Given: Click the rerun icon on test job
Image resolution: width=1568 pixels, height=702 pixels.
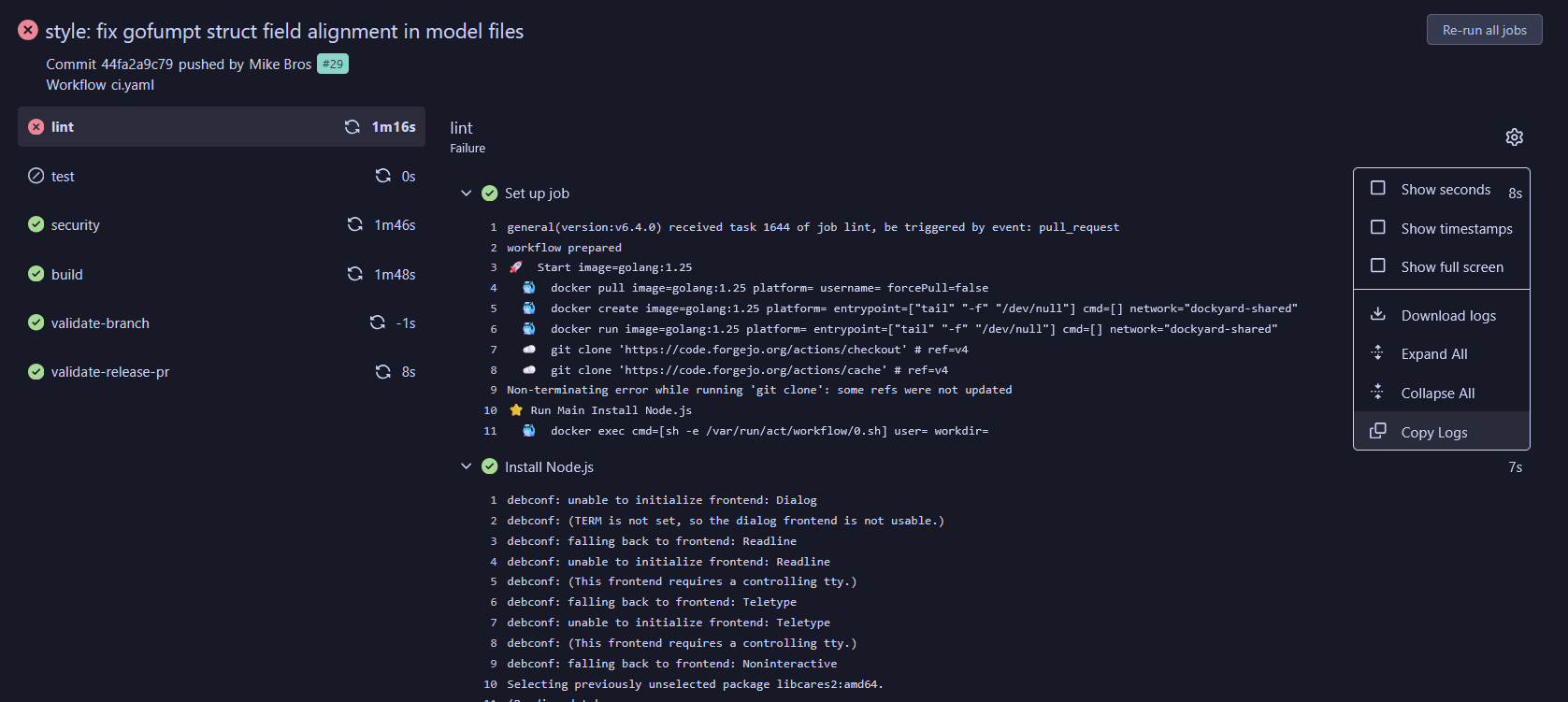Looking at the screenshot, I should (383, 176).
